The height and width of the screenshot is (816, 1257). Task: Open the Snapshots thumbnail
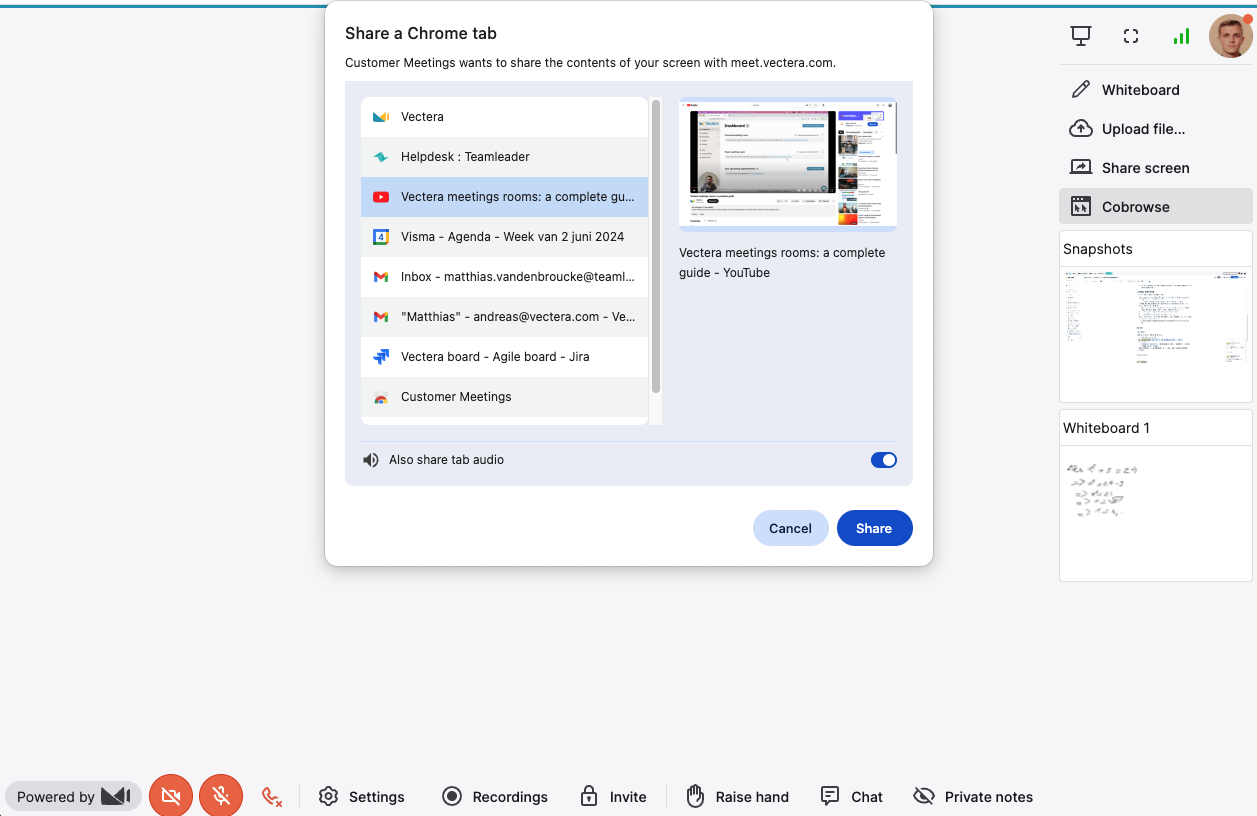(1156, 334)
